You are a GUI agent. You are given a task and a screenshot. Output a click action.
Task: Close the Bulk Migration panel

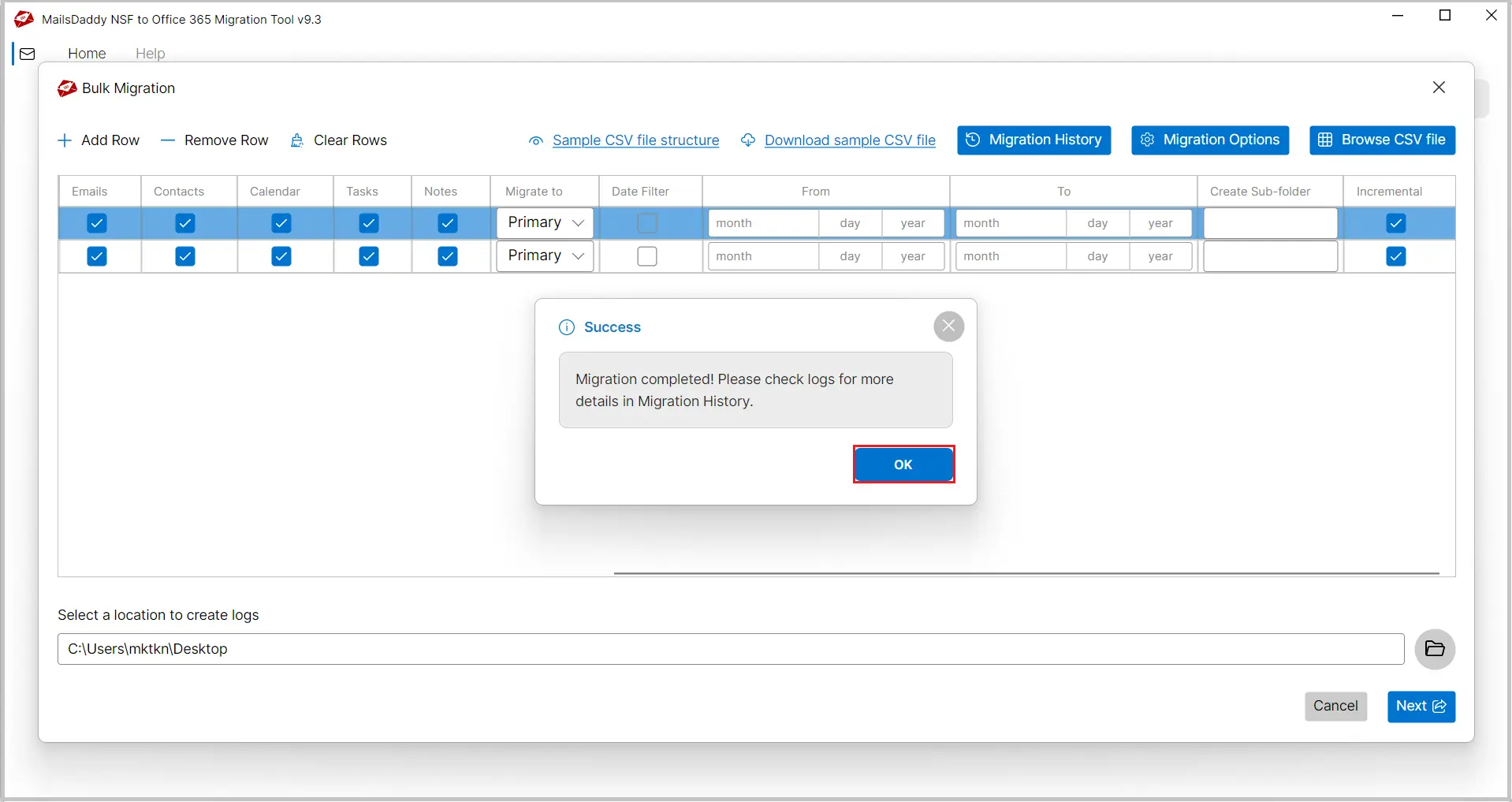1439,88
